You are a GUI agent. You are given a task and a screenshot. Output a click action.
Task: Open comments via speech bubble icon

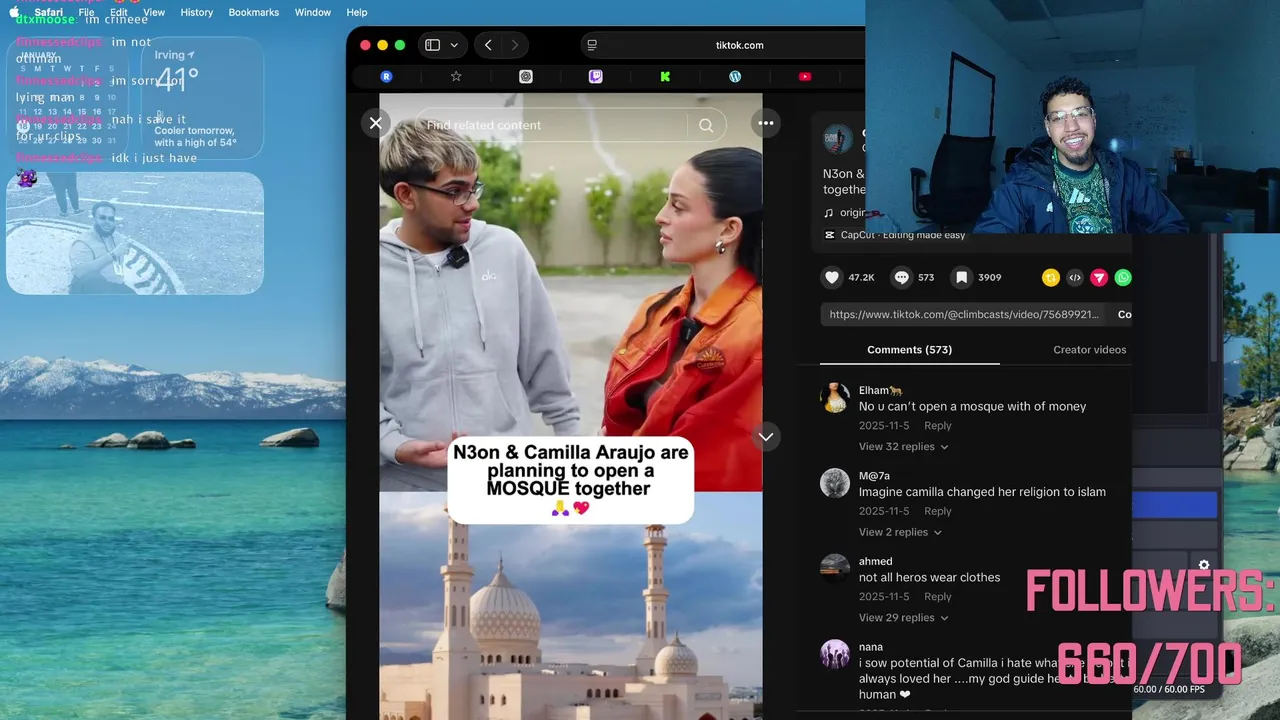902,277
